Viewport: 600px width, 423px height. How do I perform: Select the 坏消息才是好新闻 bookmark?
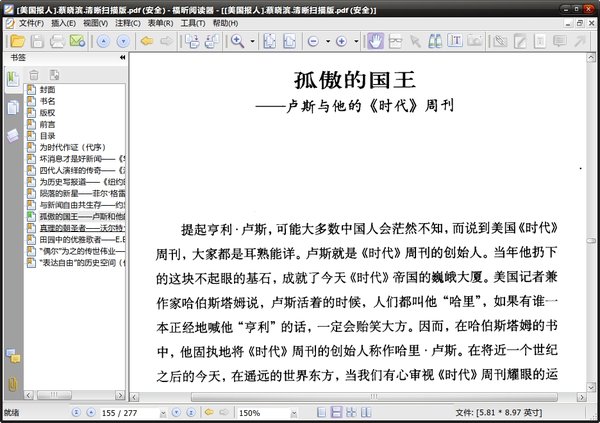pos(82,159)
